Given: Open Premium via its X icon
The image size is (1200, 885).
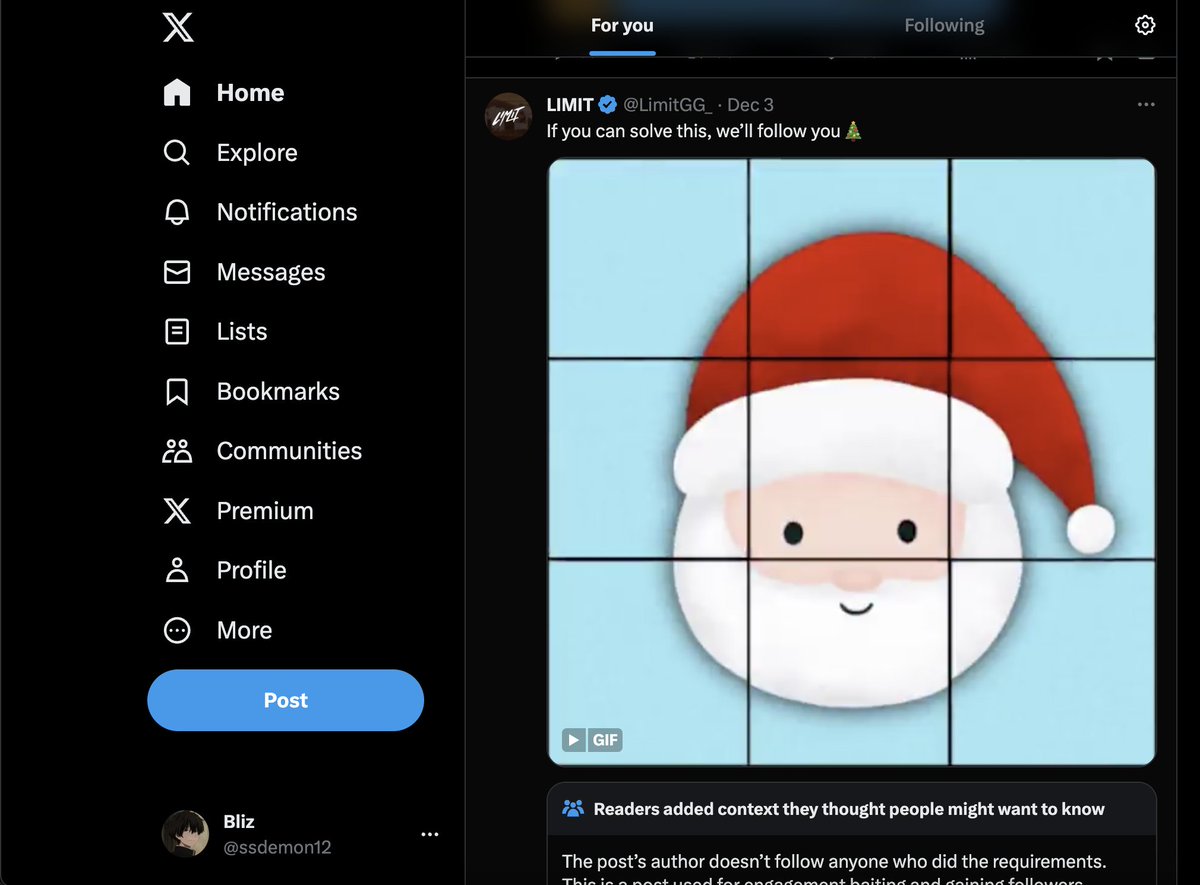Looking at the screenshot, I should tap(177, 510).
